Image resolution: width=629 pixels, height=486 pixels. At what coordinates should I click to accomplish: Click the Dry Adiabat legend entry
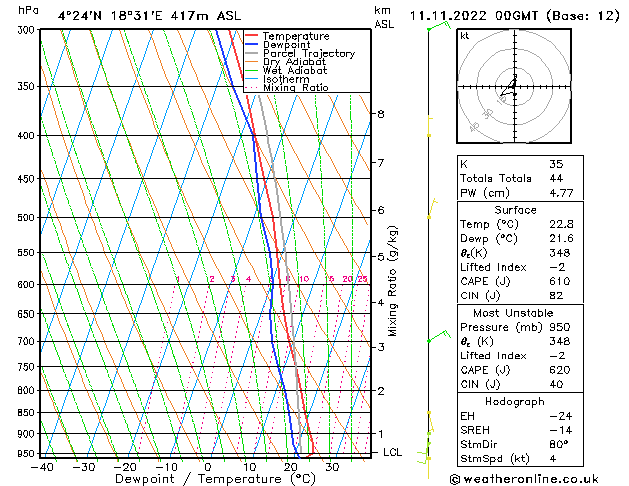coord(294,62)
